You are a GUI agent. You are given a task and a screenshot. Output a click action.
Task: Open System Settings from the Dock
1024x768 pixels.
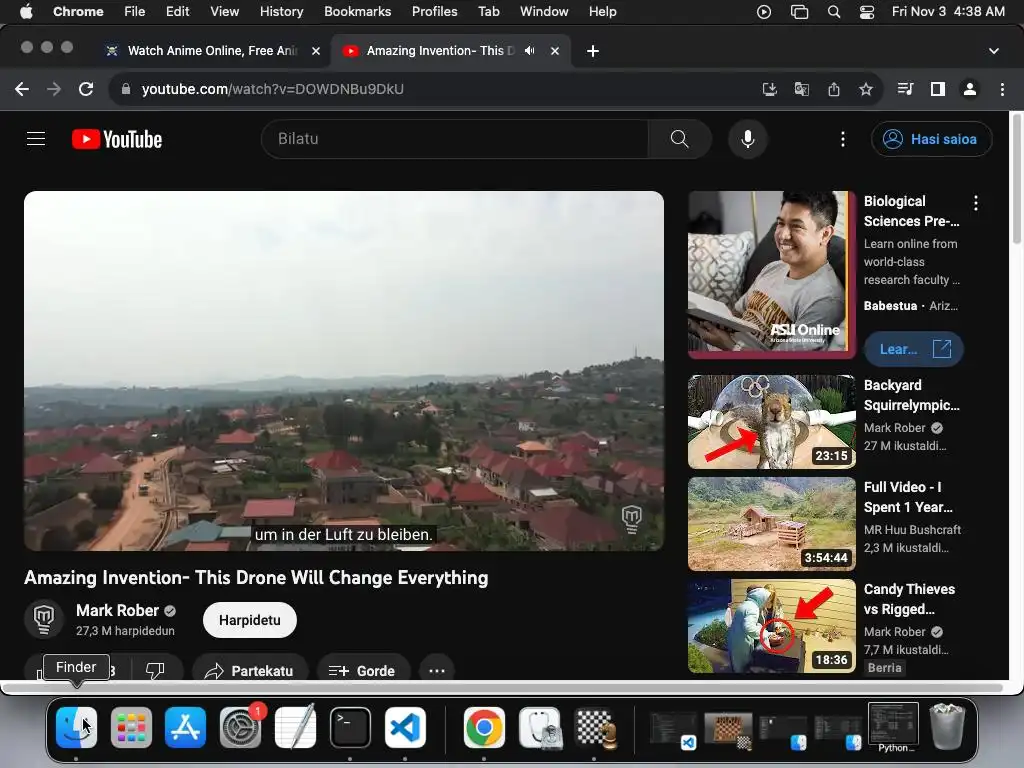(x=240, y=728)
